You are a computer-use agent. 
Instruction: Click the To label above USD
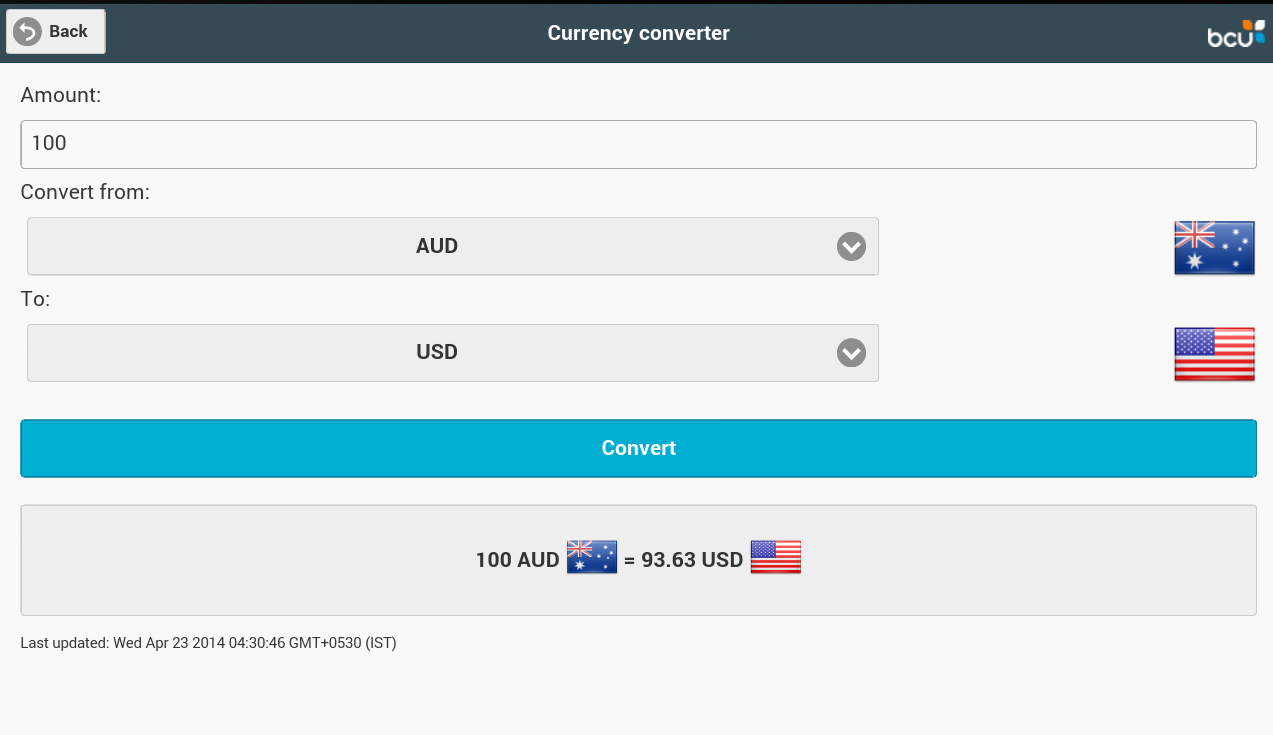coord(35,298)
